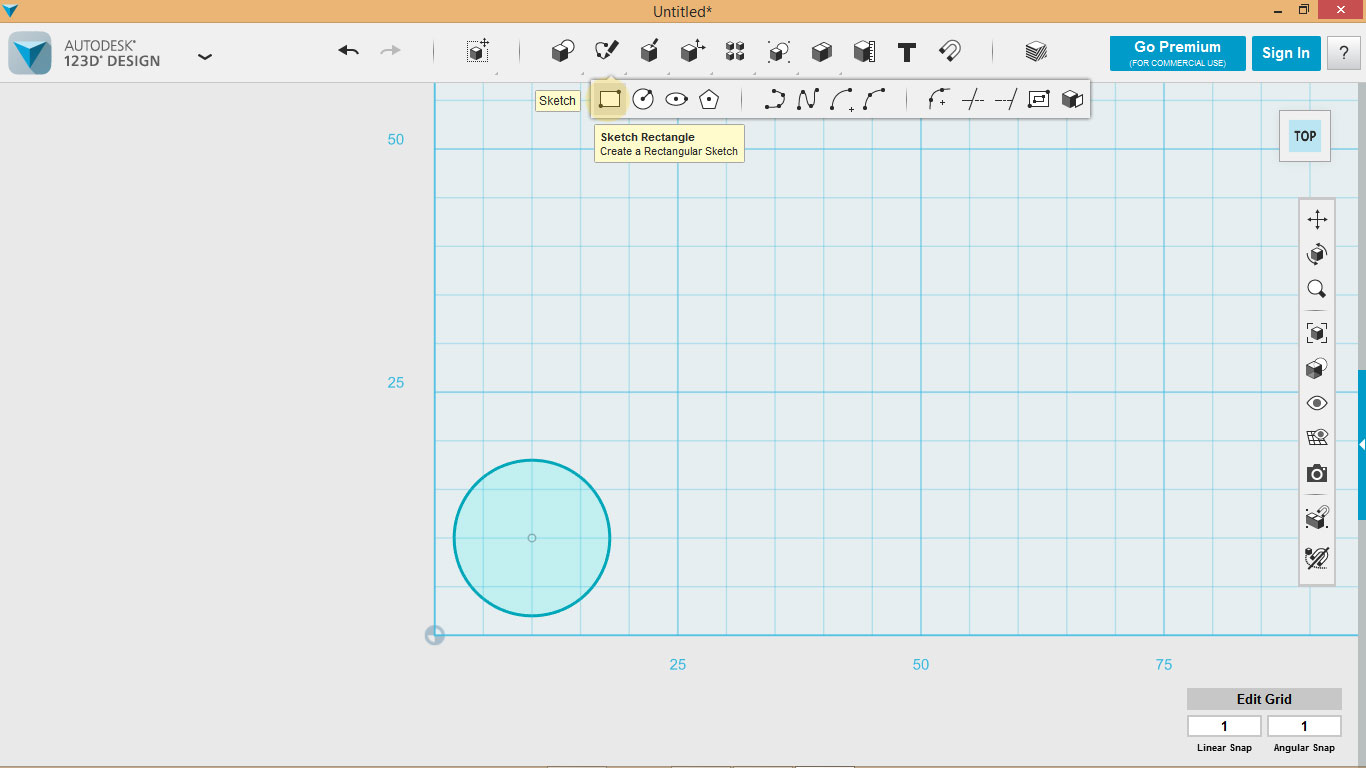1366x768 pixels.
Task: Open the Sketch menu label
Action: pos(557,100)
